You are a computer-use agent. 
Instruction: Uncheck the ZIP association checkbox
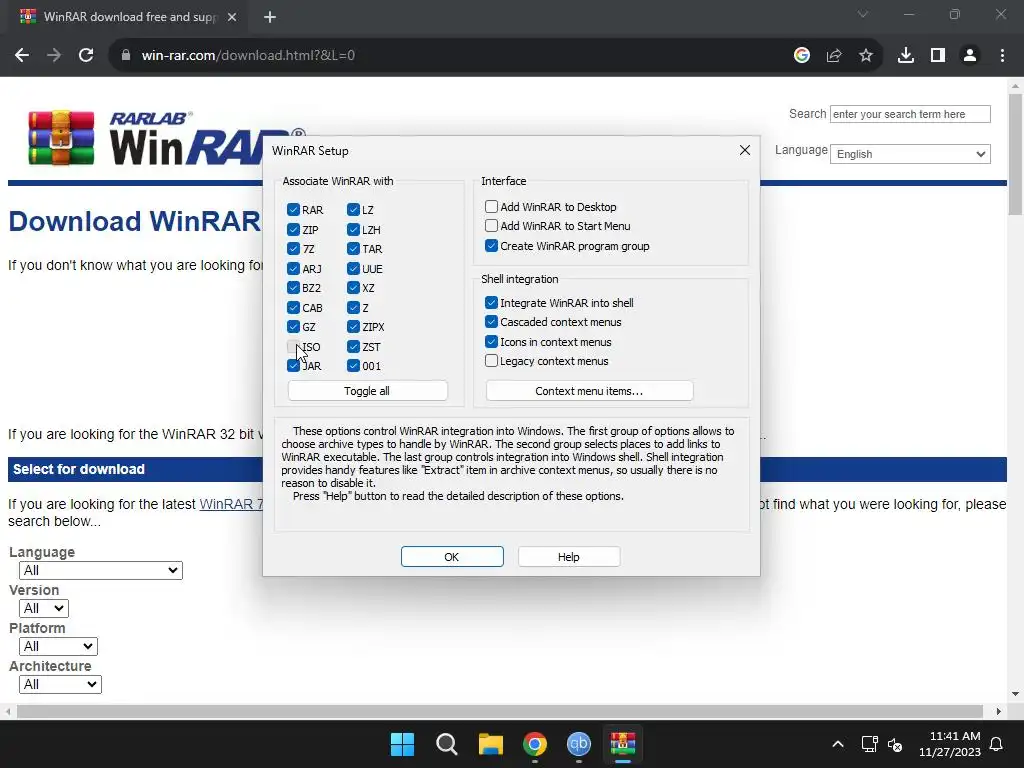point(293,229)
